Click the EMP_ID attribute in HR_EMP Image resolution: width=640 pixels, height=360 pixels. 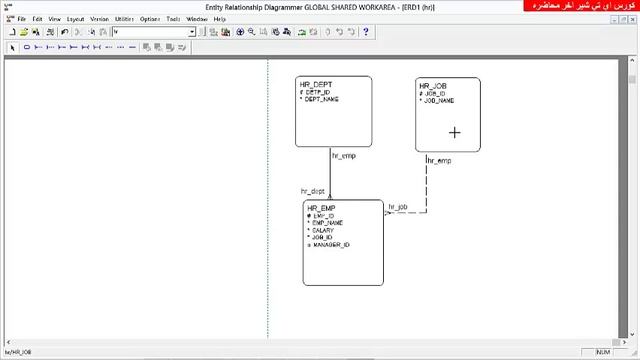point(324,216)
